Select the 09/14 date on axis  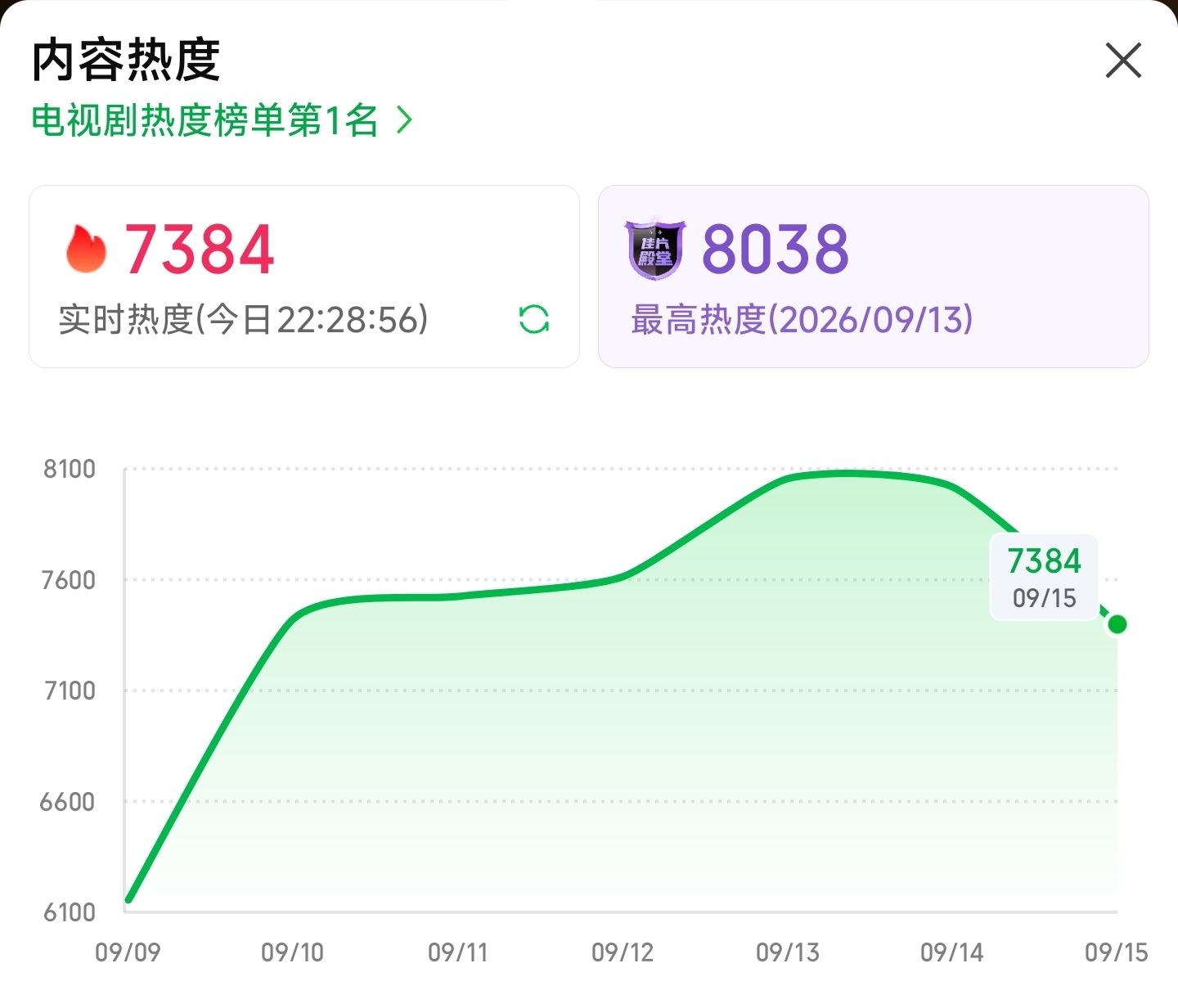(951, 952)
